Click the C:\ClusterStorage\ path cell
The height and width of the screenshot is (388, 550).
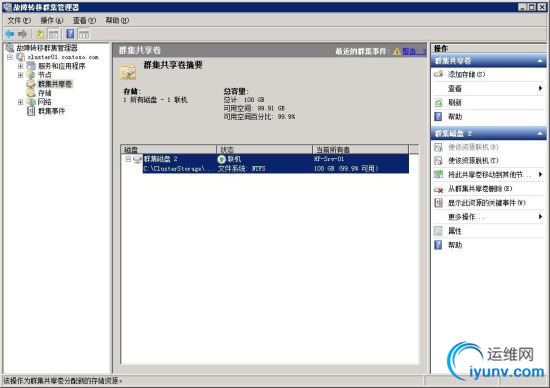coord(178,168)
